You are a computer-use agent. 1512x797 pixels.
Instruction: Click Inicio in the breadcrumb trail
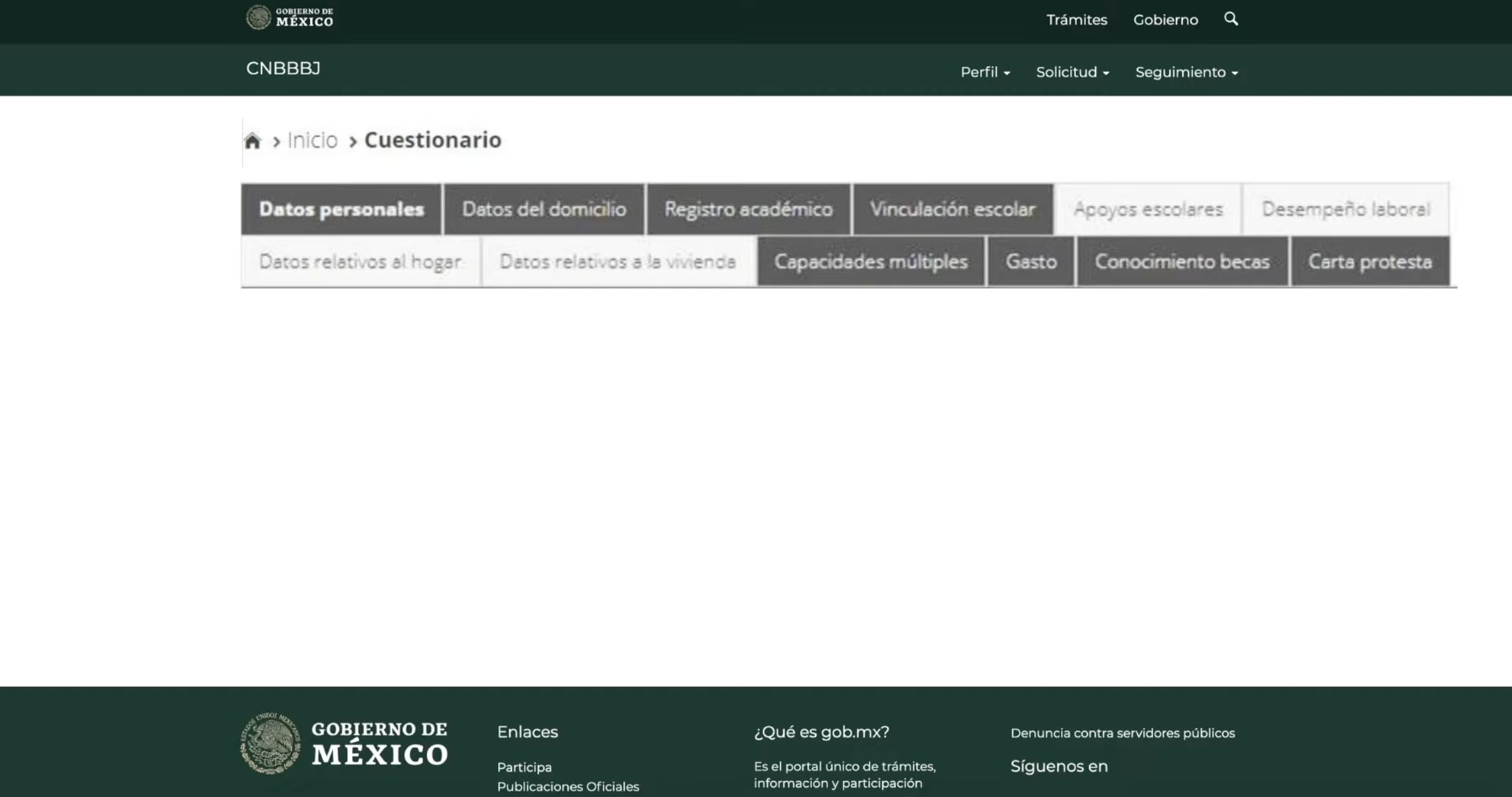pos(312,140)
